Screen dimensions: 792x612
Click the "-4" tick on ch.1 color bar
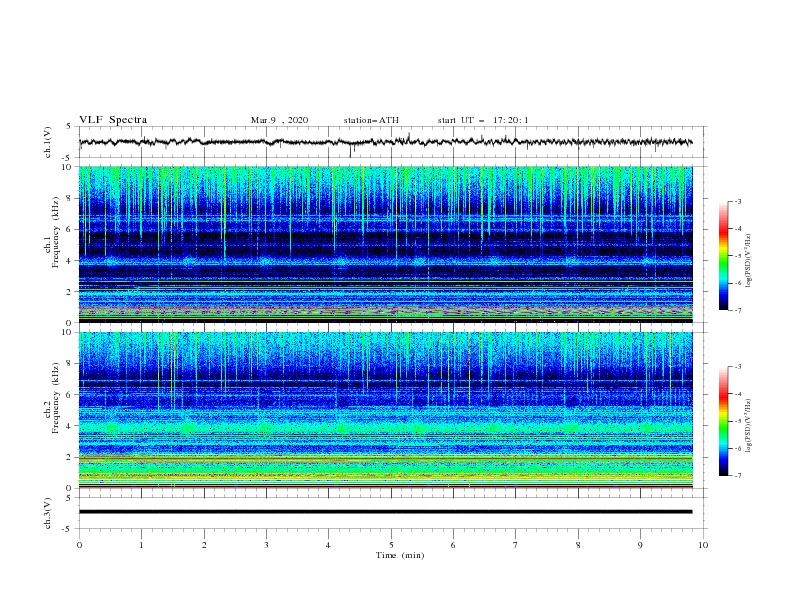[737, 229]
